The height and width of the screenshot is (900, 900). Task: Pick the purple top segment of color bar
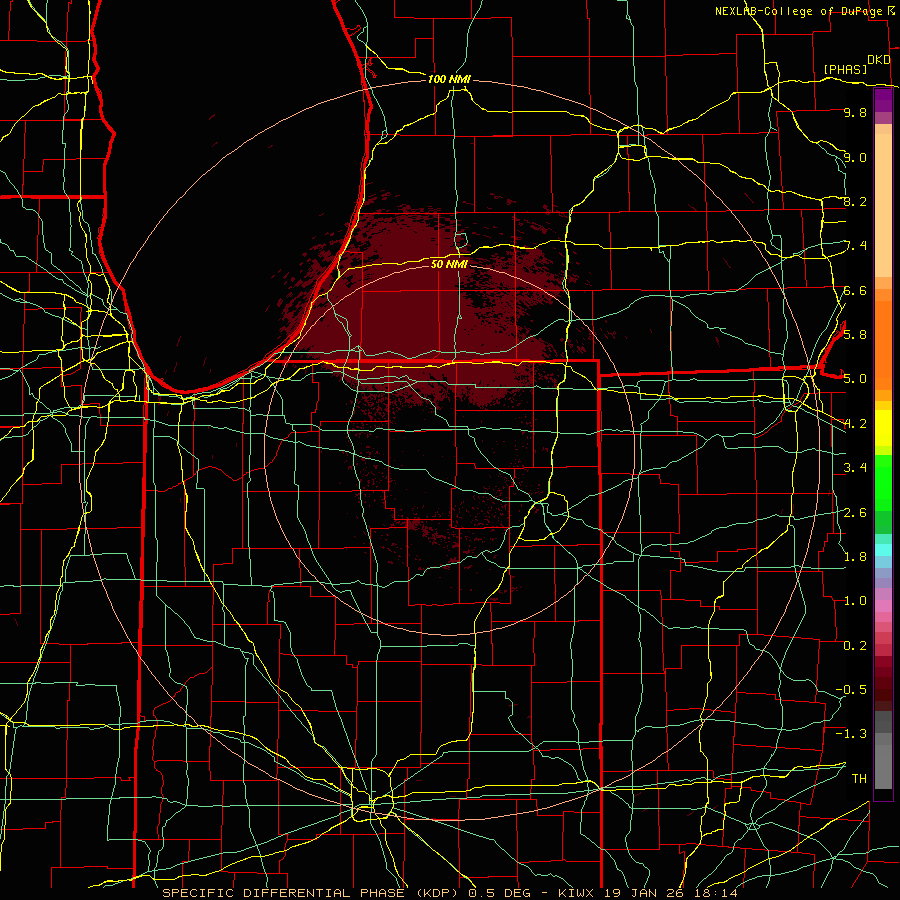[883, 100]
